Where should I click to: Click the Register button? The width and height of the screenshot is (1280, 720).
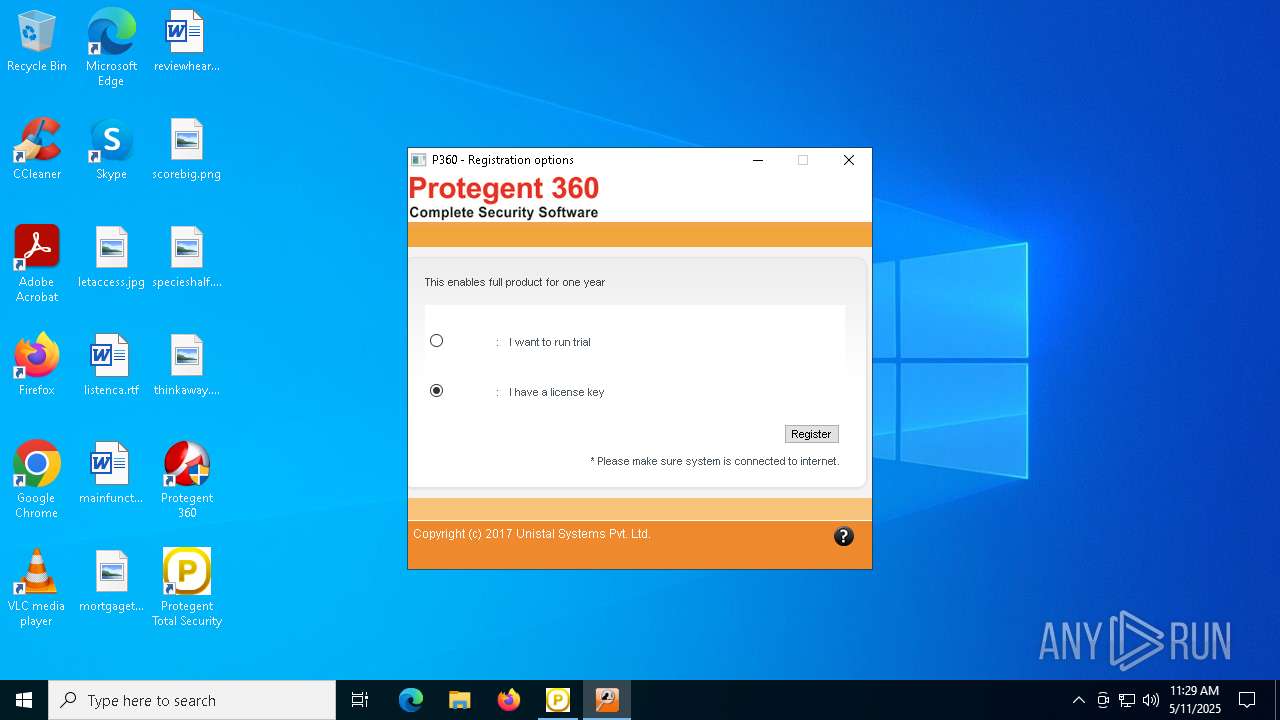point(811,434)
